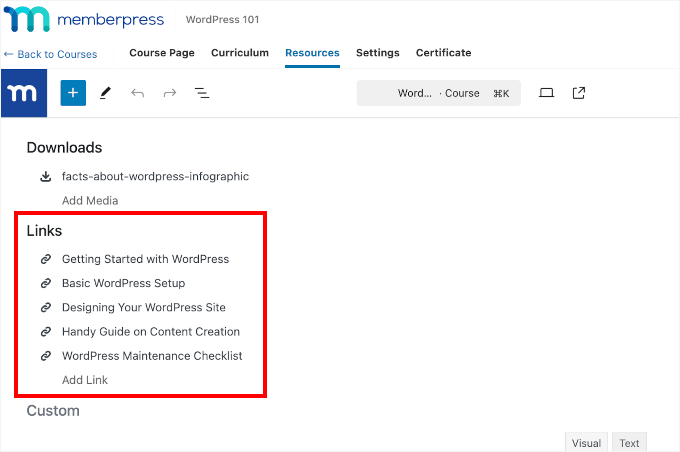680x452 pixels.
Task: Click the download icon beside facts-about-wordpress-infographic
Action: (x=46, y=177)
